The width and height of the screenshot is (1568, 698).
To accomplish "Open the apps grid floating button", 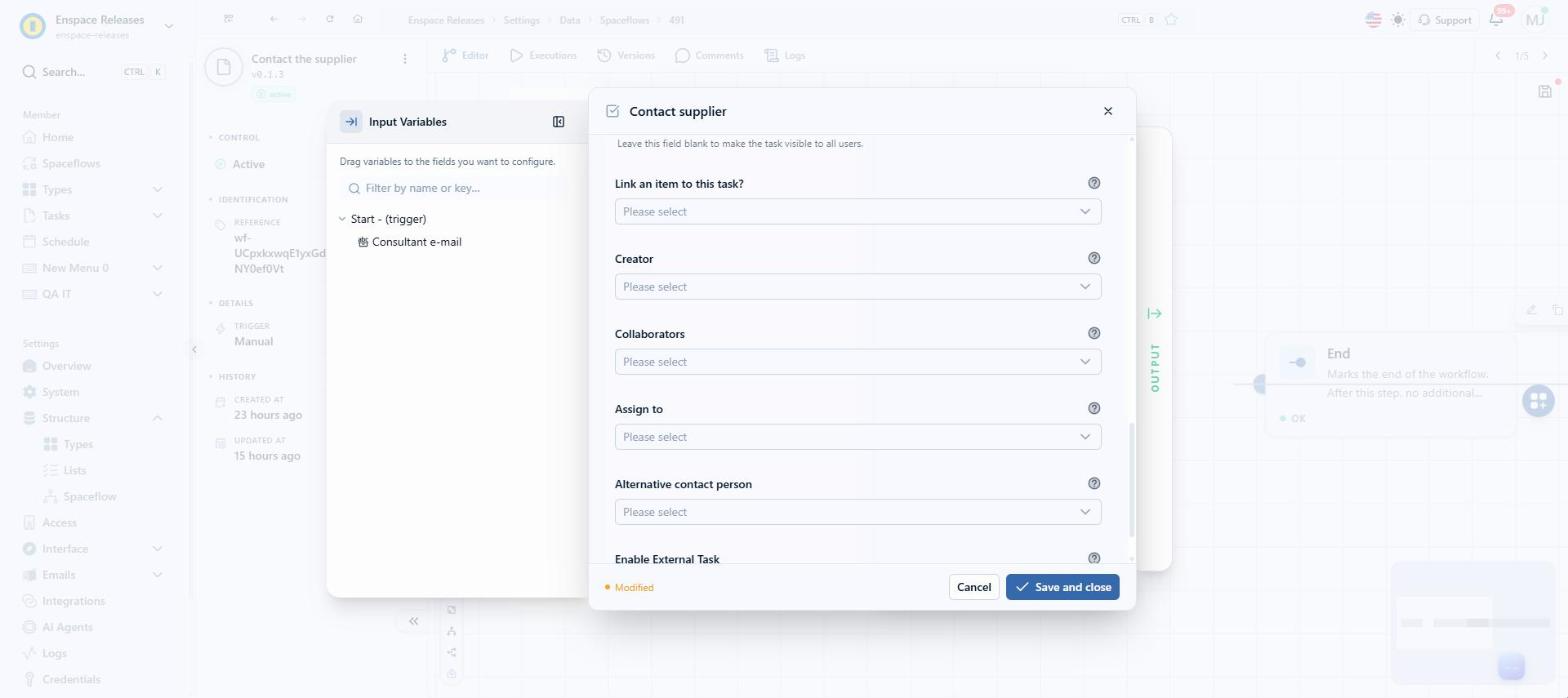I will click(x=1538, y=401).
